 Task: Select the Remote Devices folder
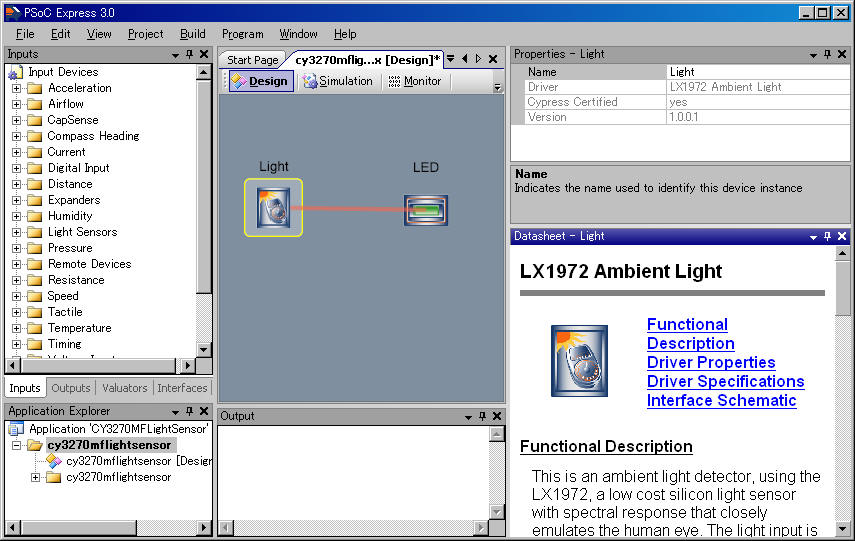[x=89, y=264]
